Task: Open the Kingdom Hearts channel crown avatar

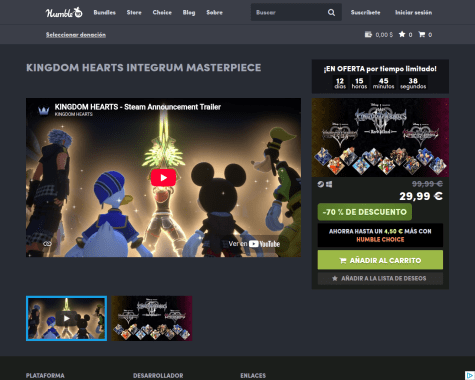Action: point(44,110)
